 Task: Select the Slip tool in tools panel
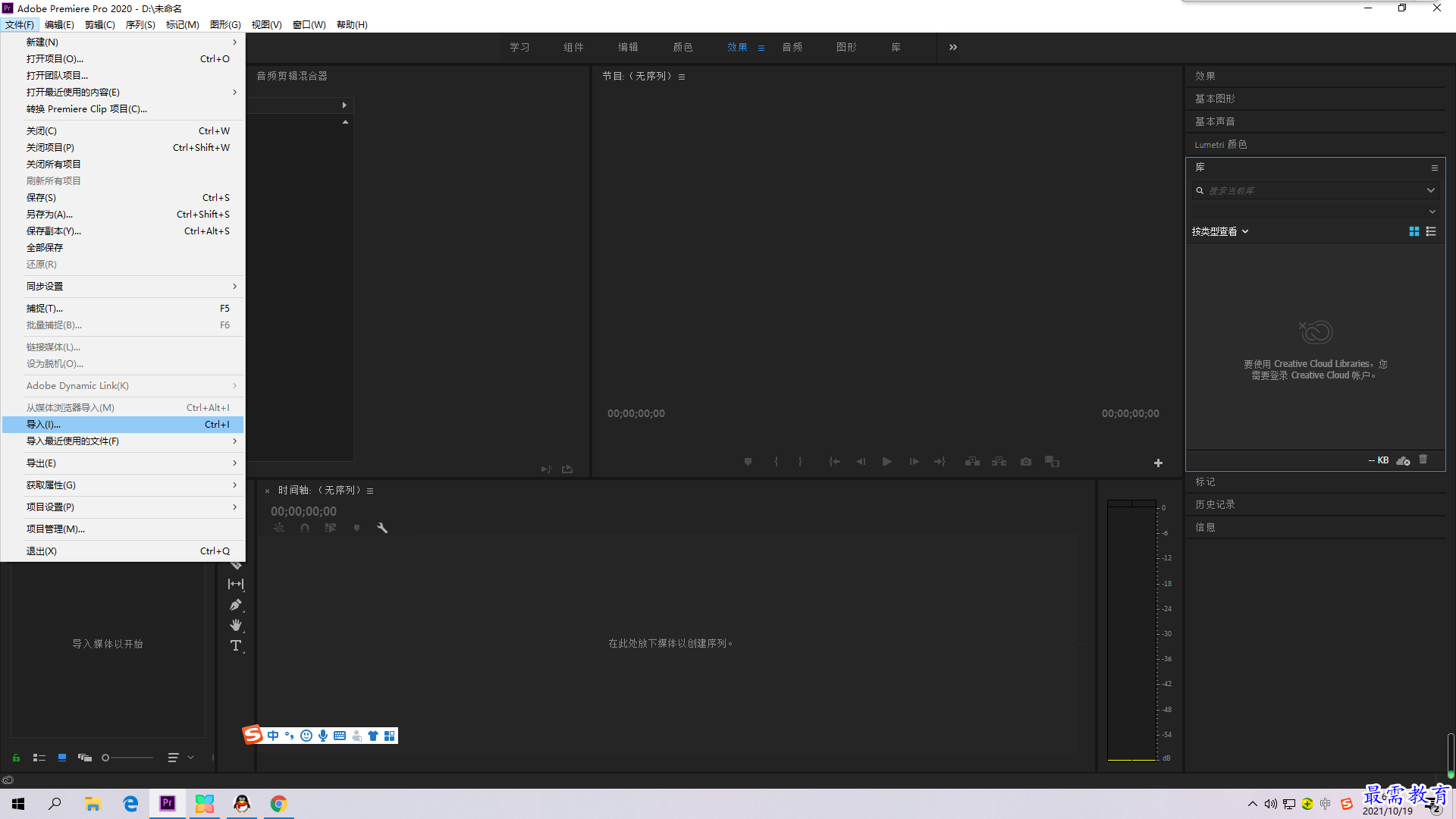point(236,584)
